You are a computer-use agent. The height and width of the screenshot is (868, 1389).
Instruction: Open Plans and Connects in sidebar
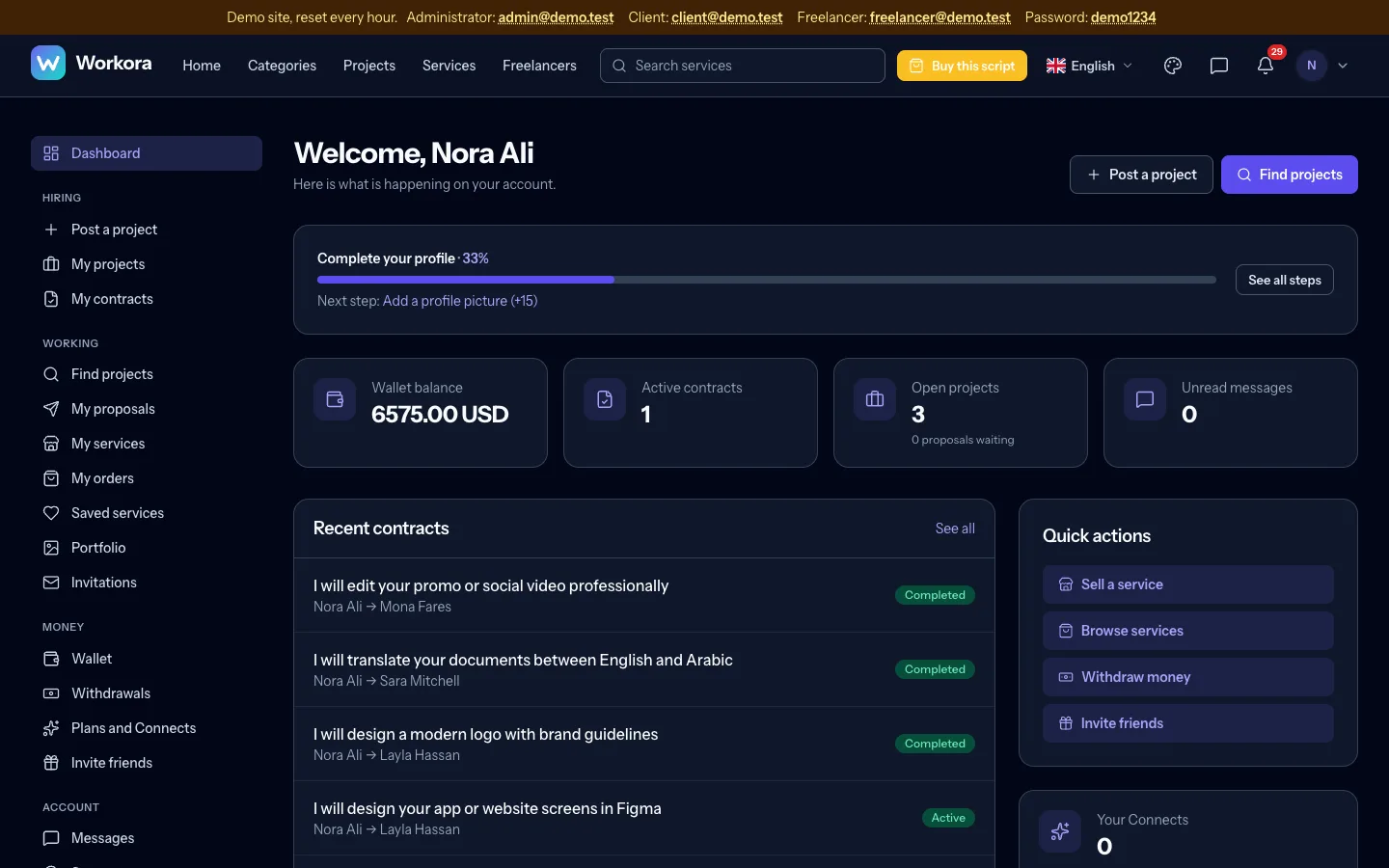point(147,728)
